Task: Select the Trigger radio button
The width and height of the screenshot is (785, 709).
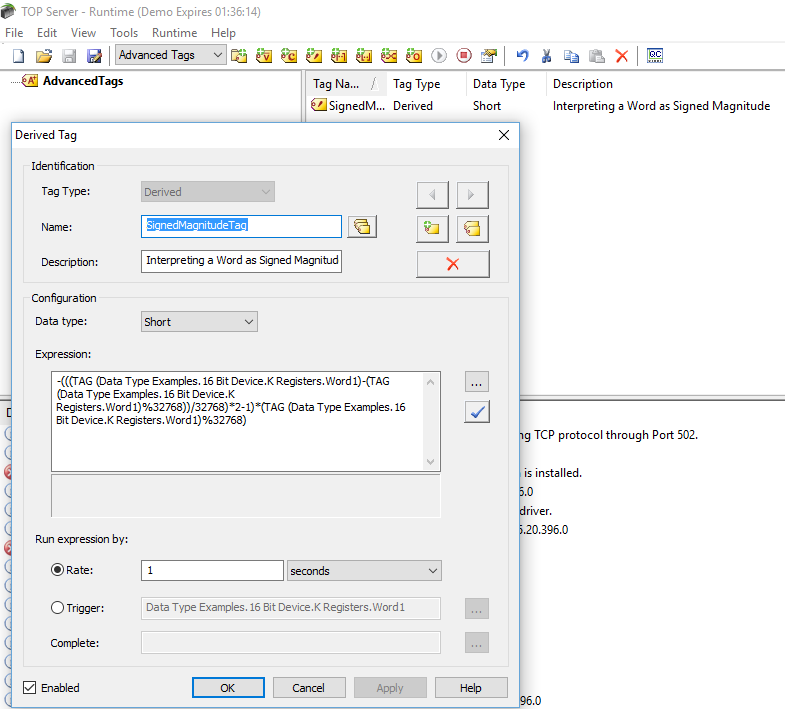Action: [x=58, y=608]
